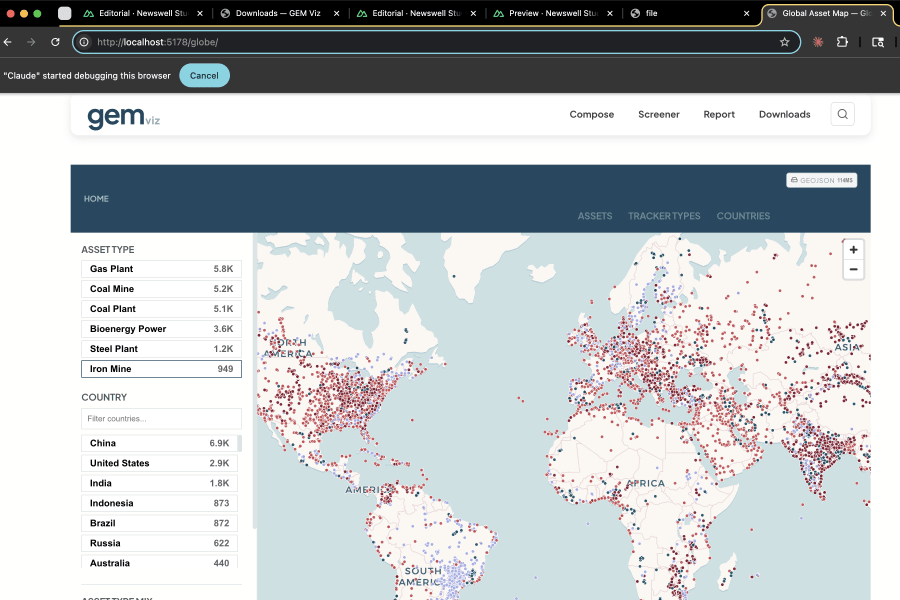Bookmark this page with the star icon
Screen dimensions: 900x600
[x=785, y=42]
